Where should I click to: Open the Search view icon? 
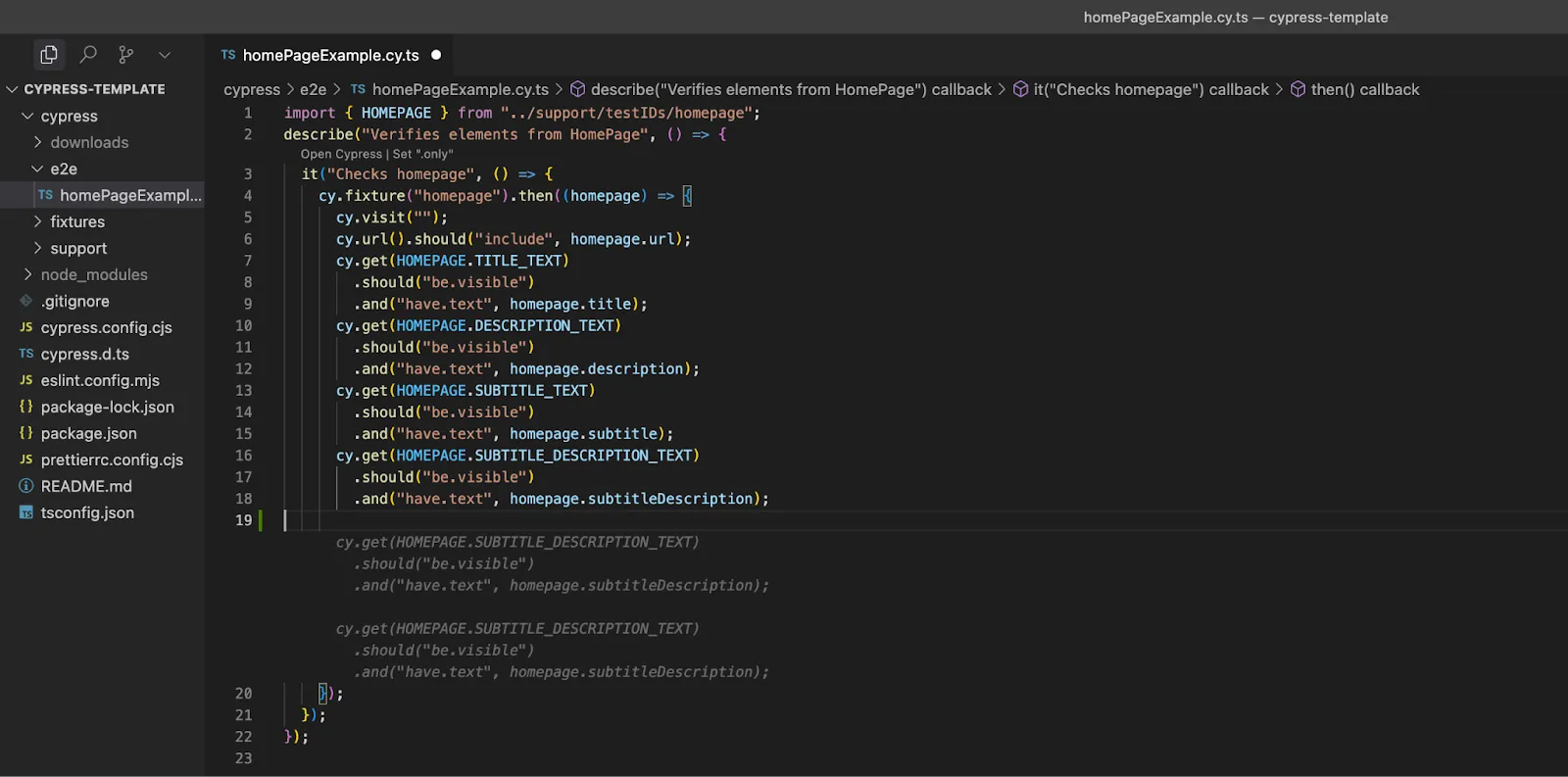[88, 55]
